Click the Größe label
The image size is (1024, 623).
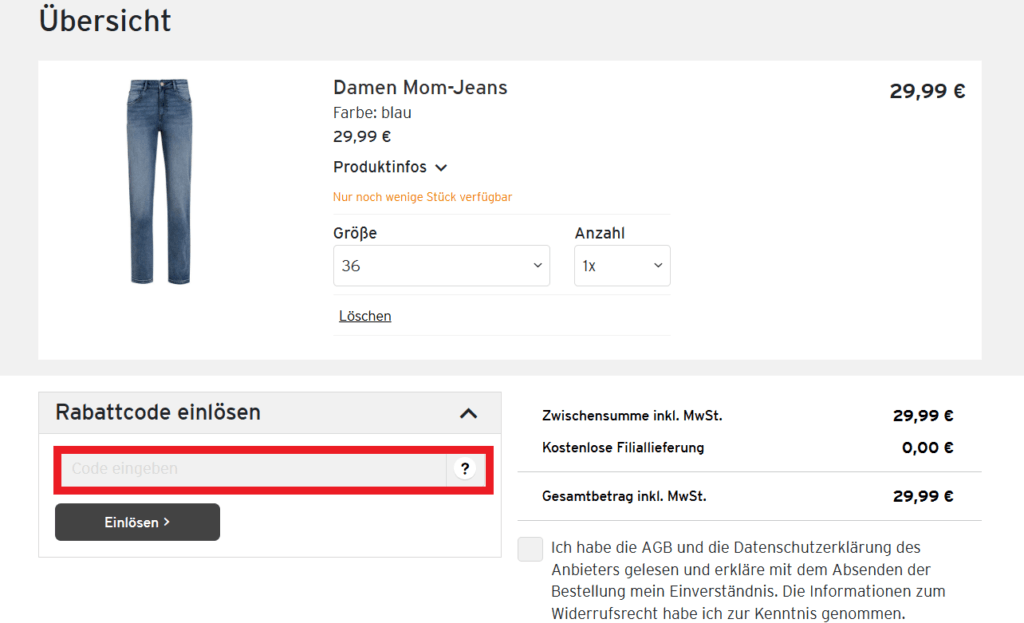click(x=355, y=233)
